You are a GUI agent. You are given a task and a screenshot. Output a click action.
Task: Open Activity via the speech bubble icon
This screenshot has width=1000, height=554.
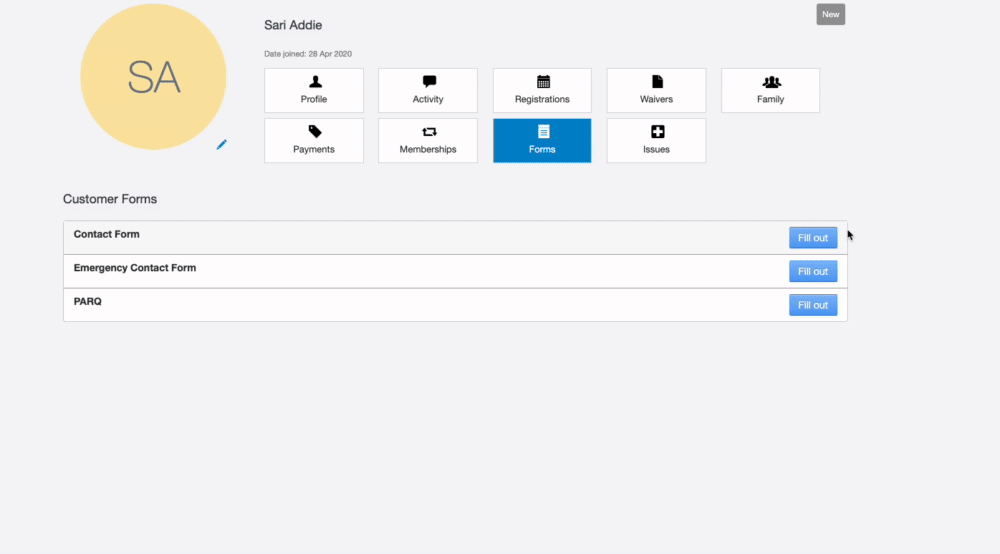[428, 82]
